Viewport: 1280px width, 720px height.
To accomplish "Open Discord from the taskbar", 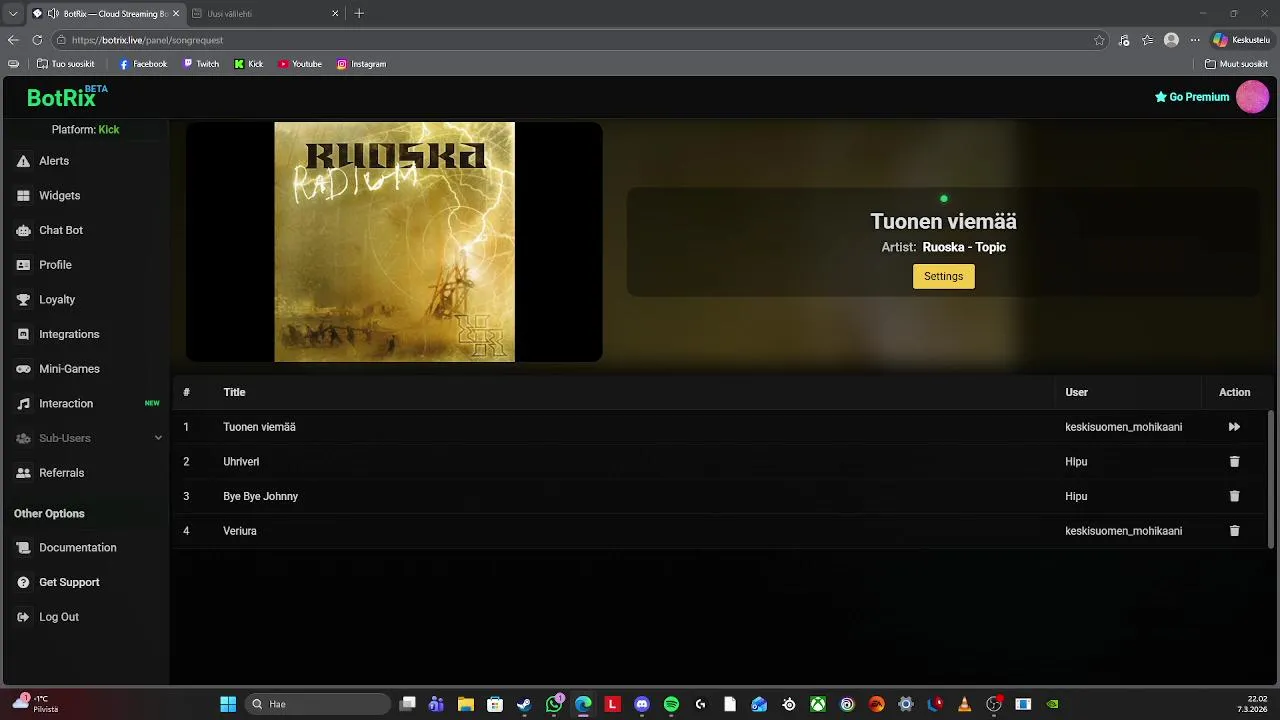I will 642,704.
